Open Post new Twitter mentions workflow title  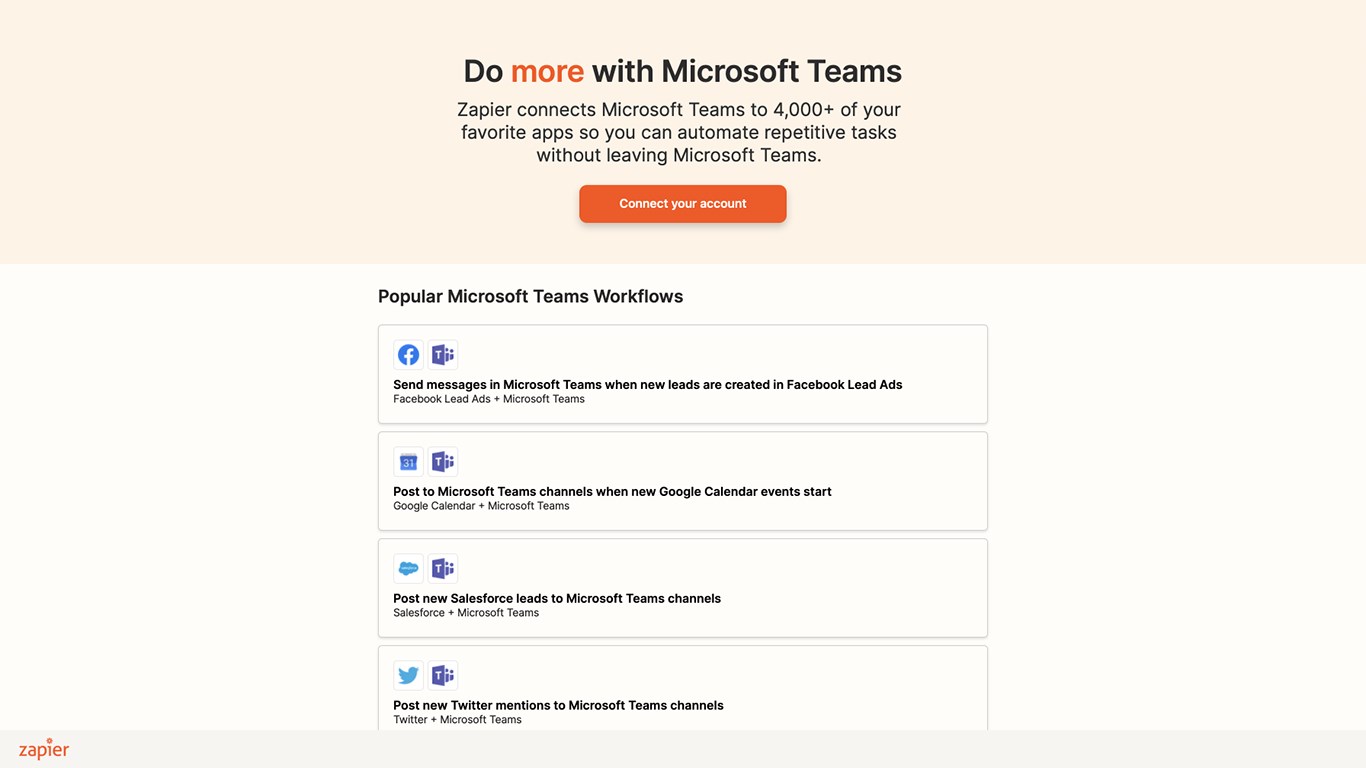pos(558,706)
